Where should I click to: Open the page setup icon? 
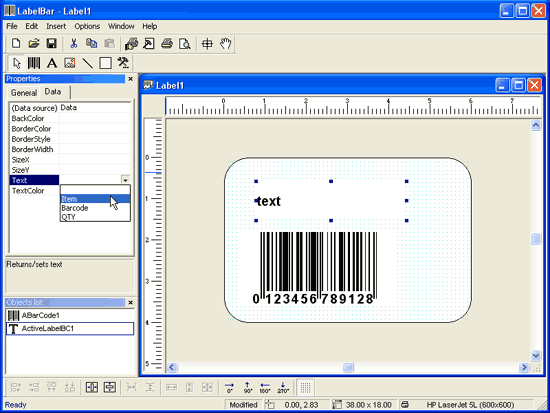(149, 44)
